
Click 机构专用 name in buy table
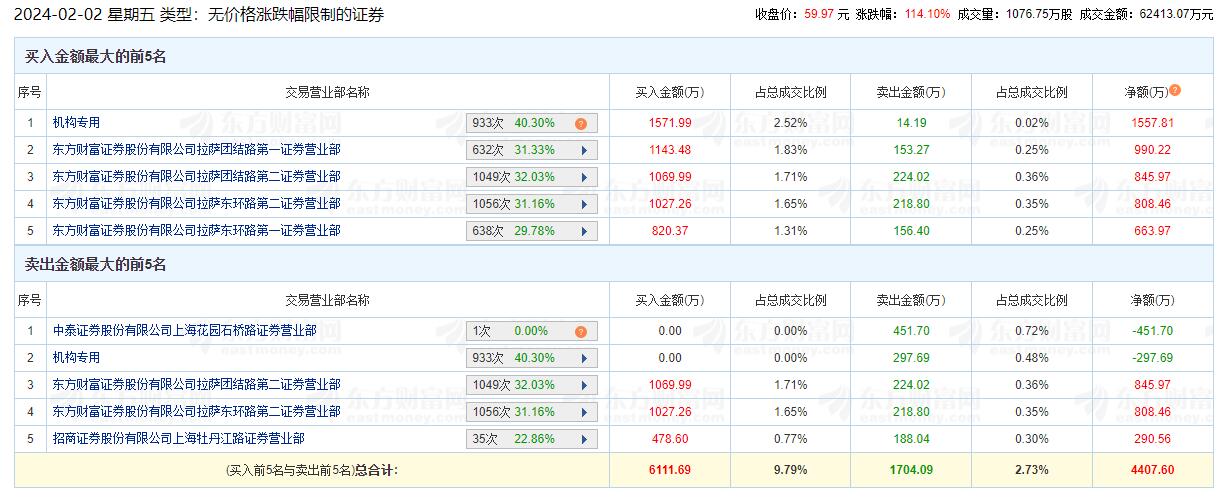(77, 123)
